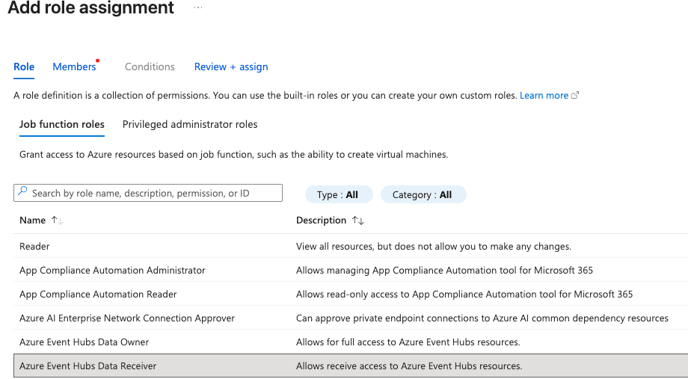Click the Add role assignment page title
Screen dimensions: 688x379
[91, 7]
